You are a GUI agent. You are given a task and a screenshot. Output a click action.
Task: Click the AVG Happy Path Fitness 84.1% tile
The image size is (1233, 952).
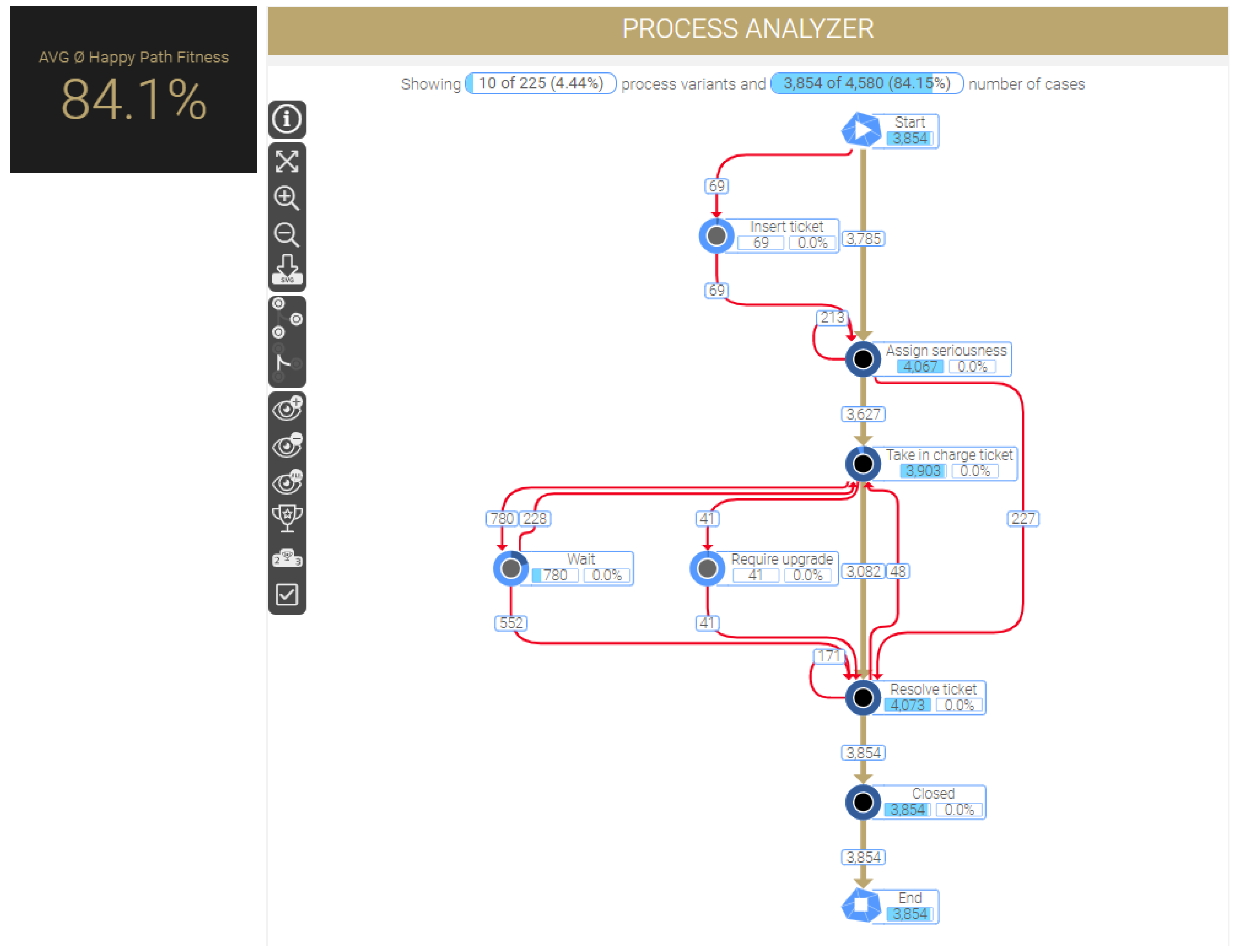coord(134,89)
